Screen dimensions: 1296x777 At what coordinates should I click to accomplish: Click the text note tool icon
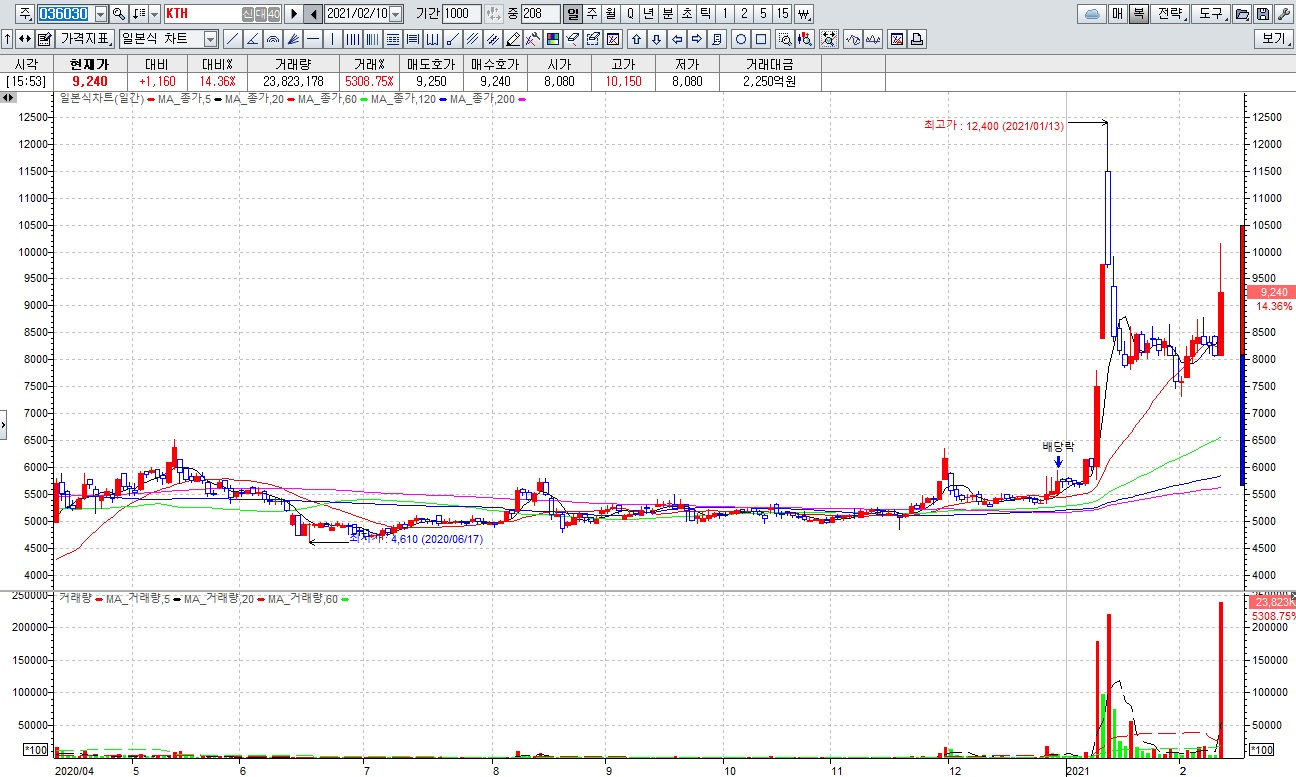[716, 40]
